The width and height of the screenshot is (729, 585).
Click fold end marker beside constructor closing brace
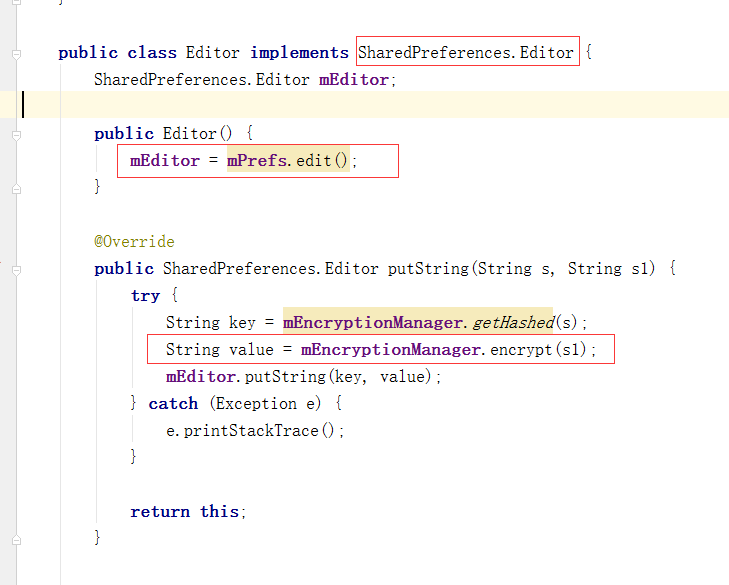coord(16,189)
